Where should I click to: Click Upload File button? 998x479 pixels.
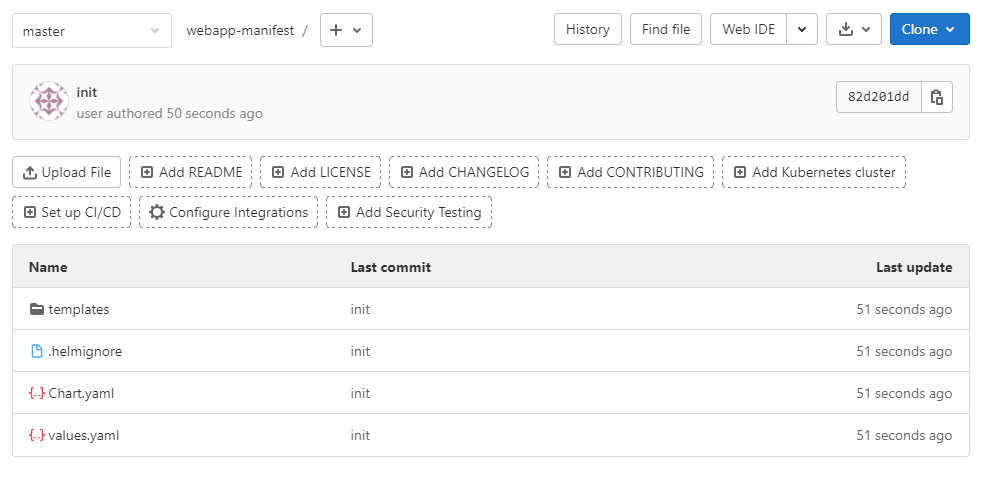point(67,172)
